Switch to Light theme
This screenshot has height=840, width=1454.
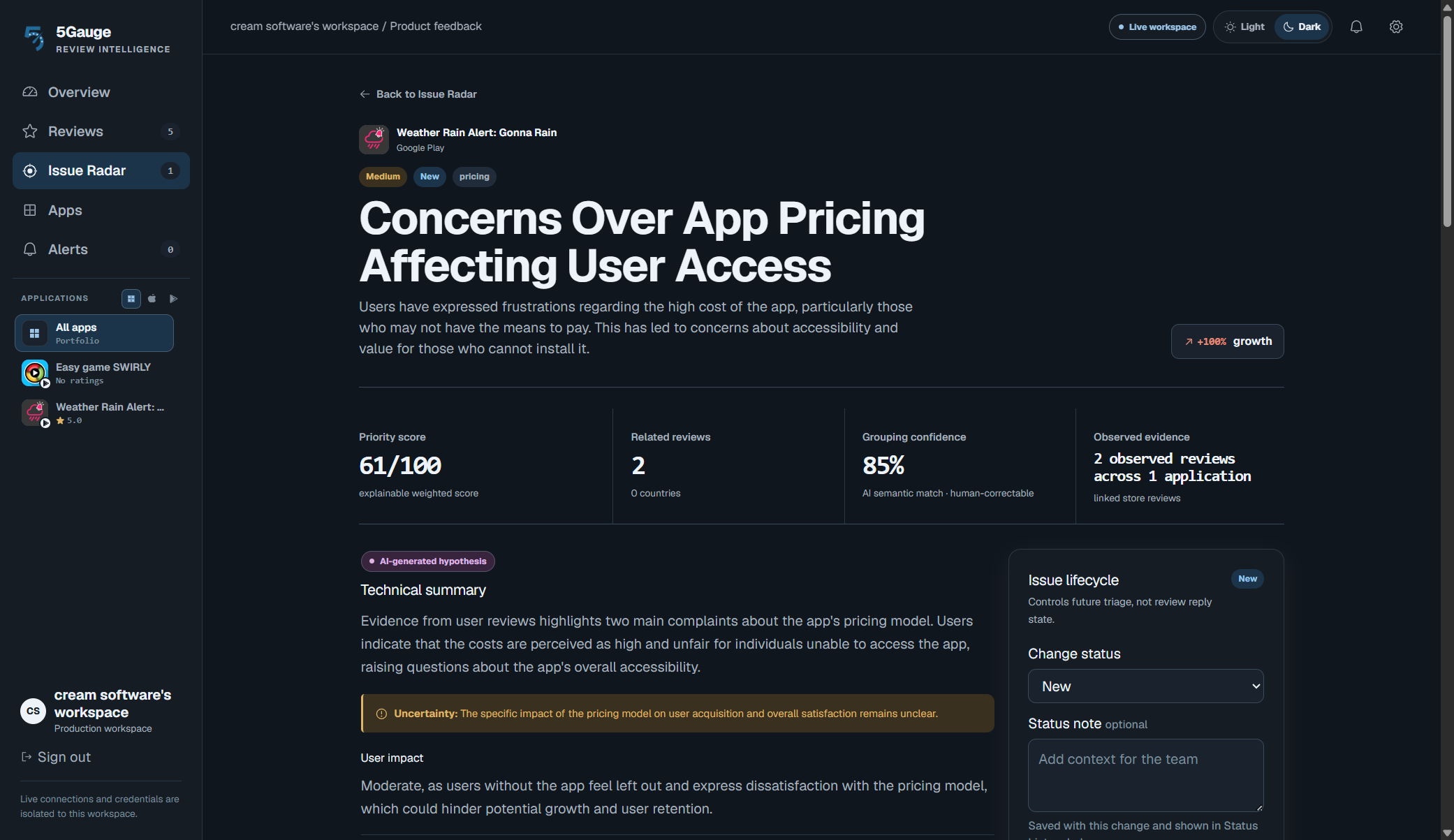coord(1244,27)
